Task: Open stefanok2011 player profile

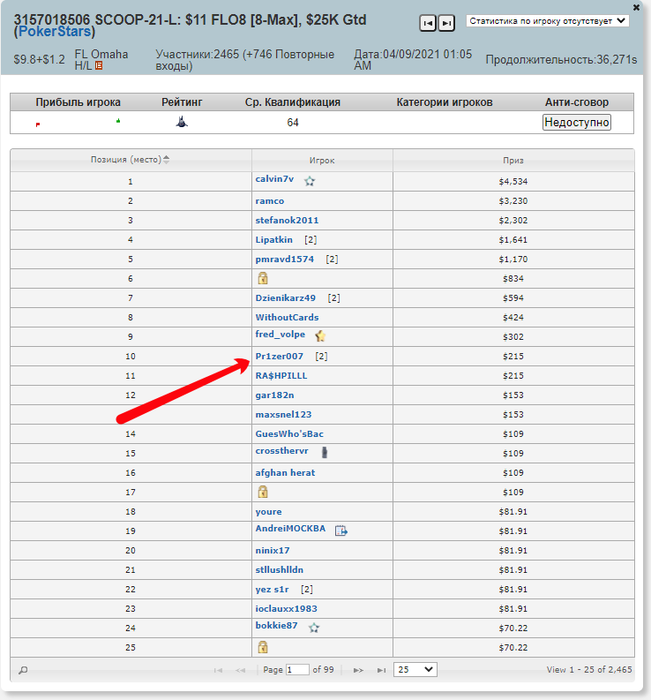Action: 287,220
